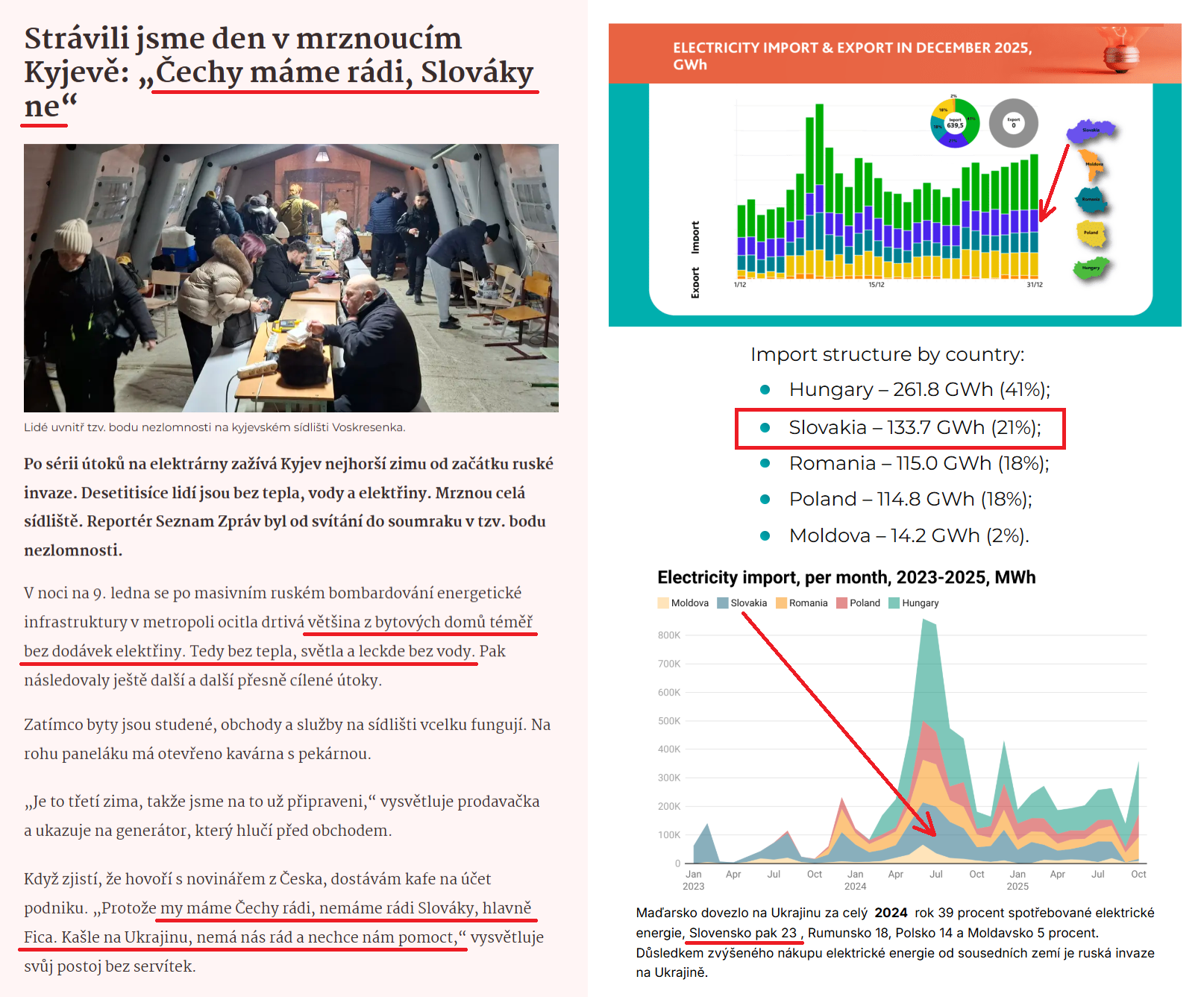
Task: Click the '800K' y-axis label
Action: (668, 635)
